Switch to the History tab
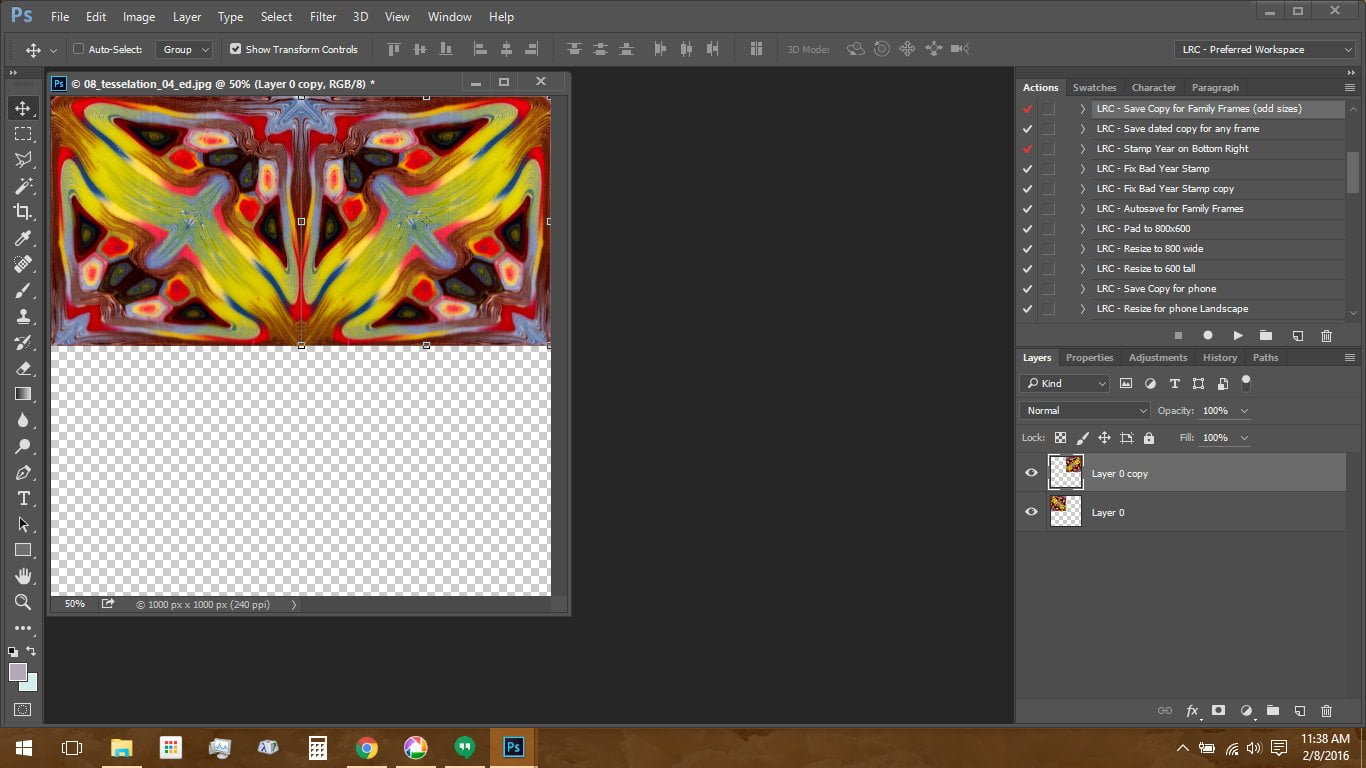This screenshot has height=768, width=1366. point(1219,358)
